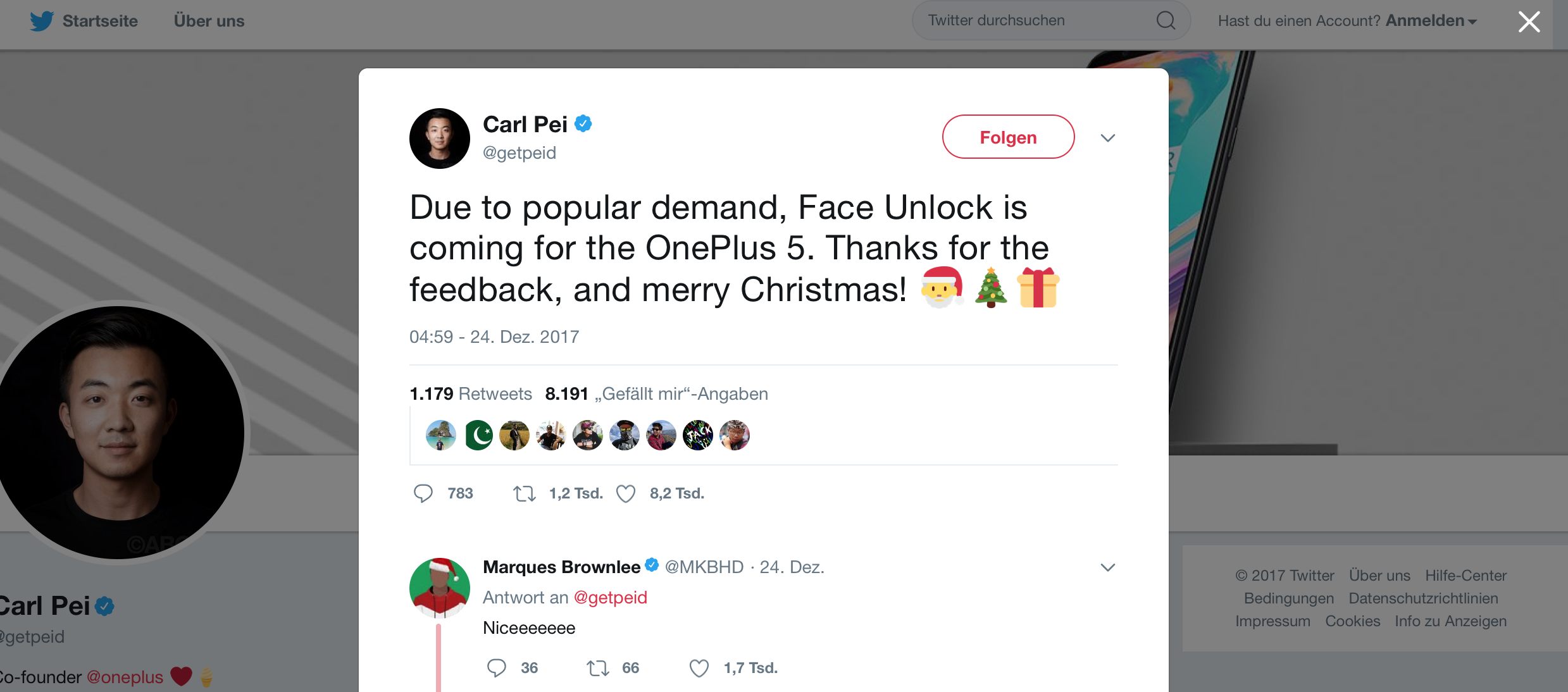Image resolution: width=1568 pixels, height=692 pixels.
Task: Reply to Carl Pei's tweet
Action: [423, 493]
